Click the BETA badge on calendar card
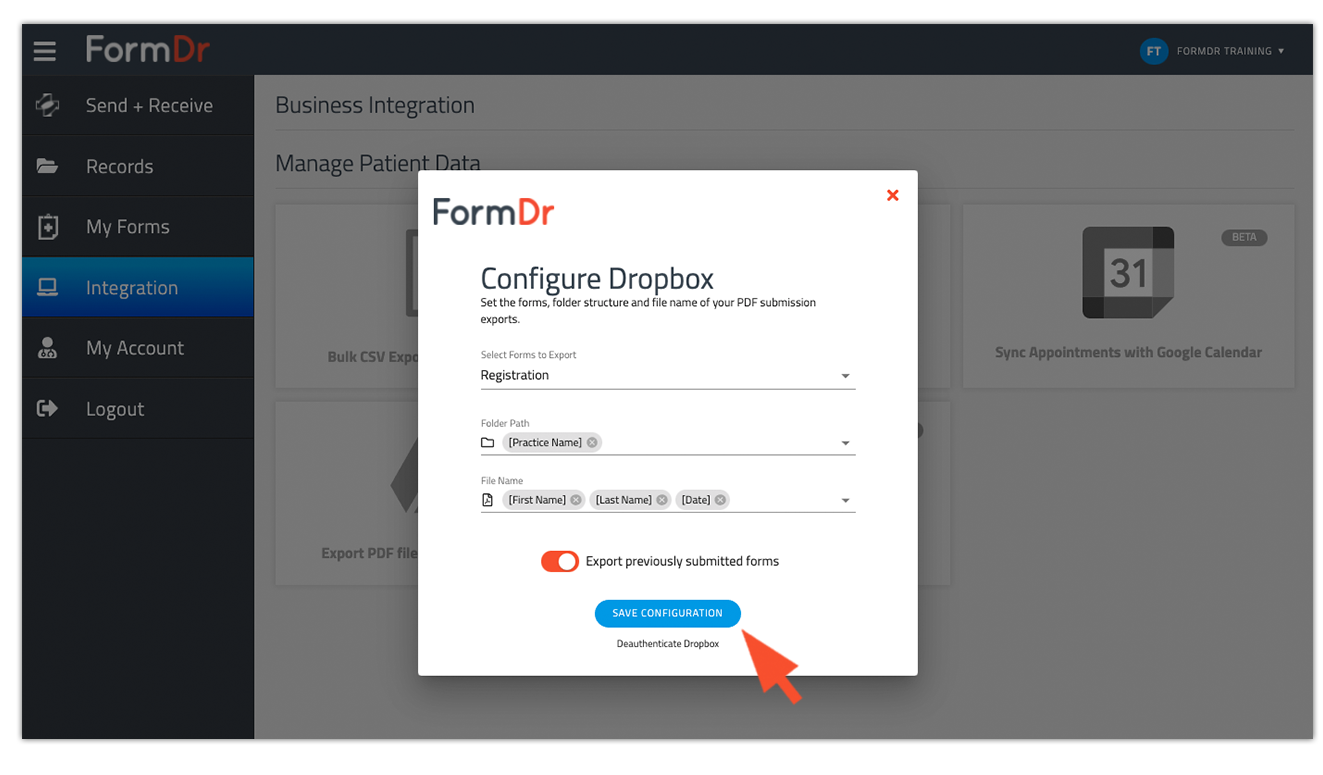 tap(1244, 237)
